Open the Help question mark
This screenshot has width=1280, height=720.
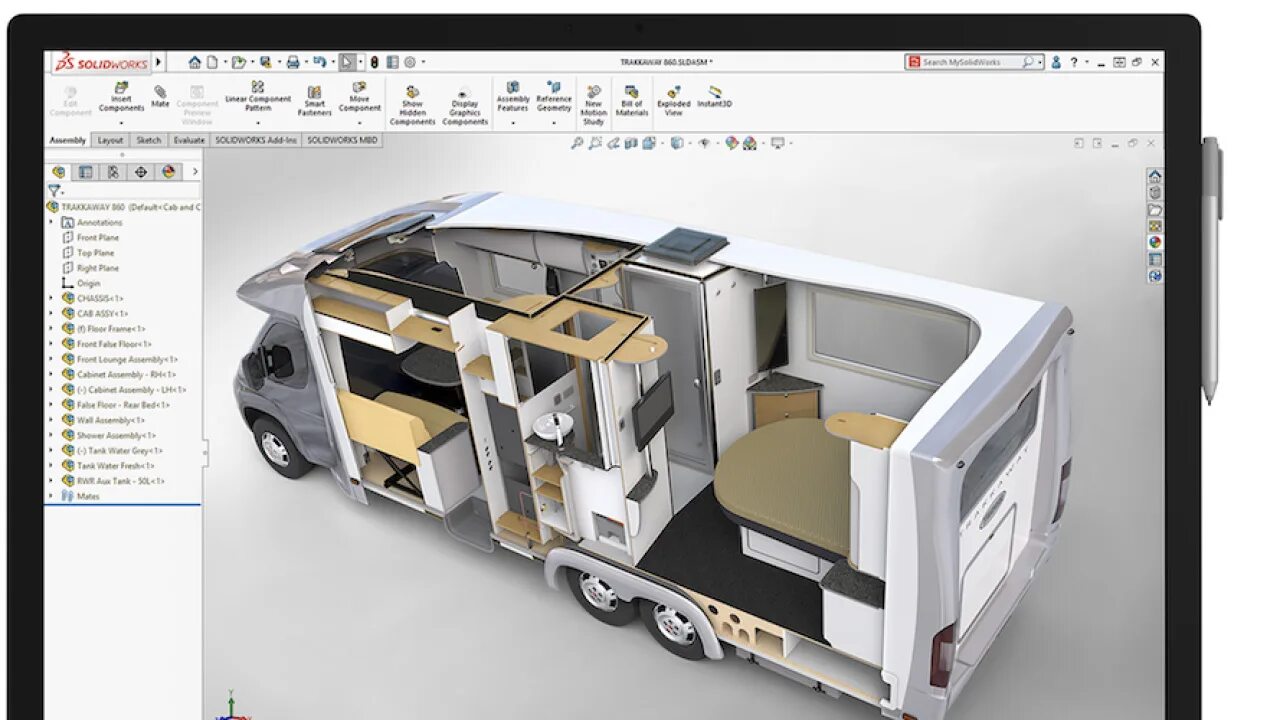[1074, 62]
